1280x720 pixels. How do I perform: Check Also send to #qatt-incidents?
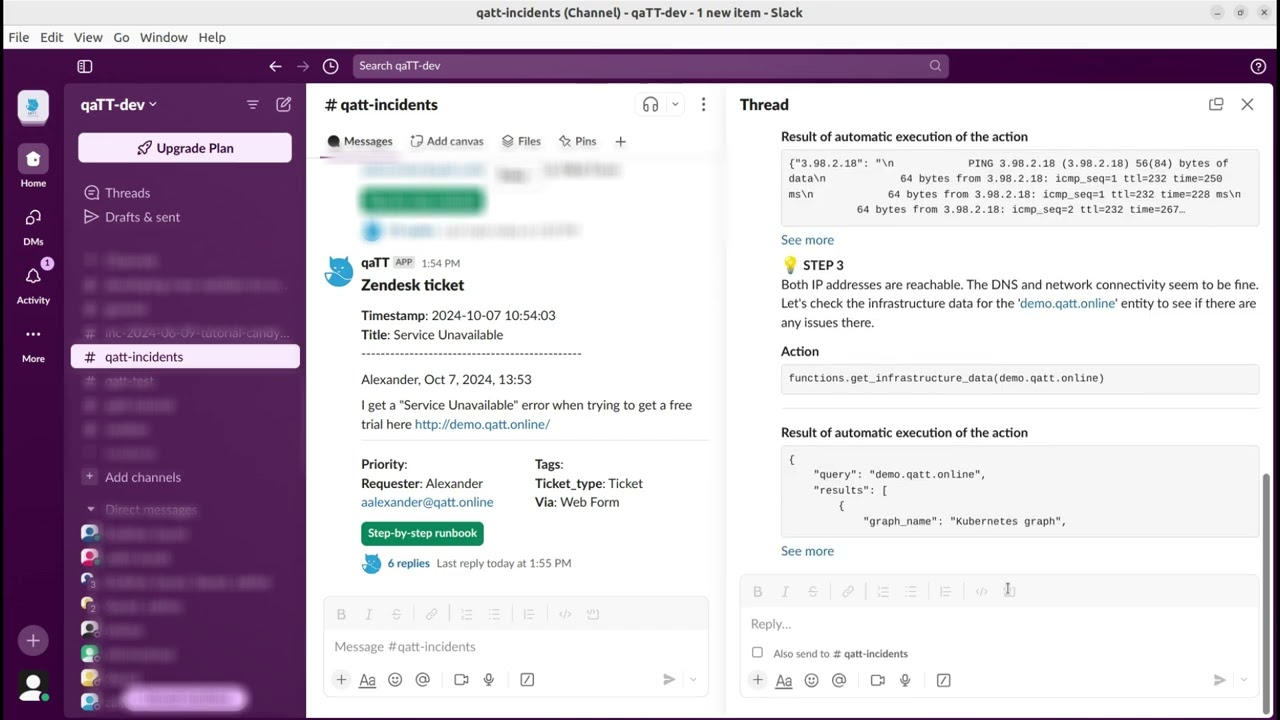click(x=757, y=653)
